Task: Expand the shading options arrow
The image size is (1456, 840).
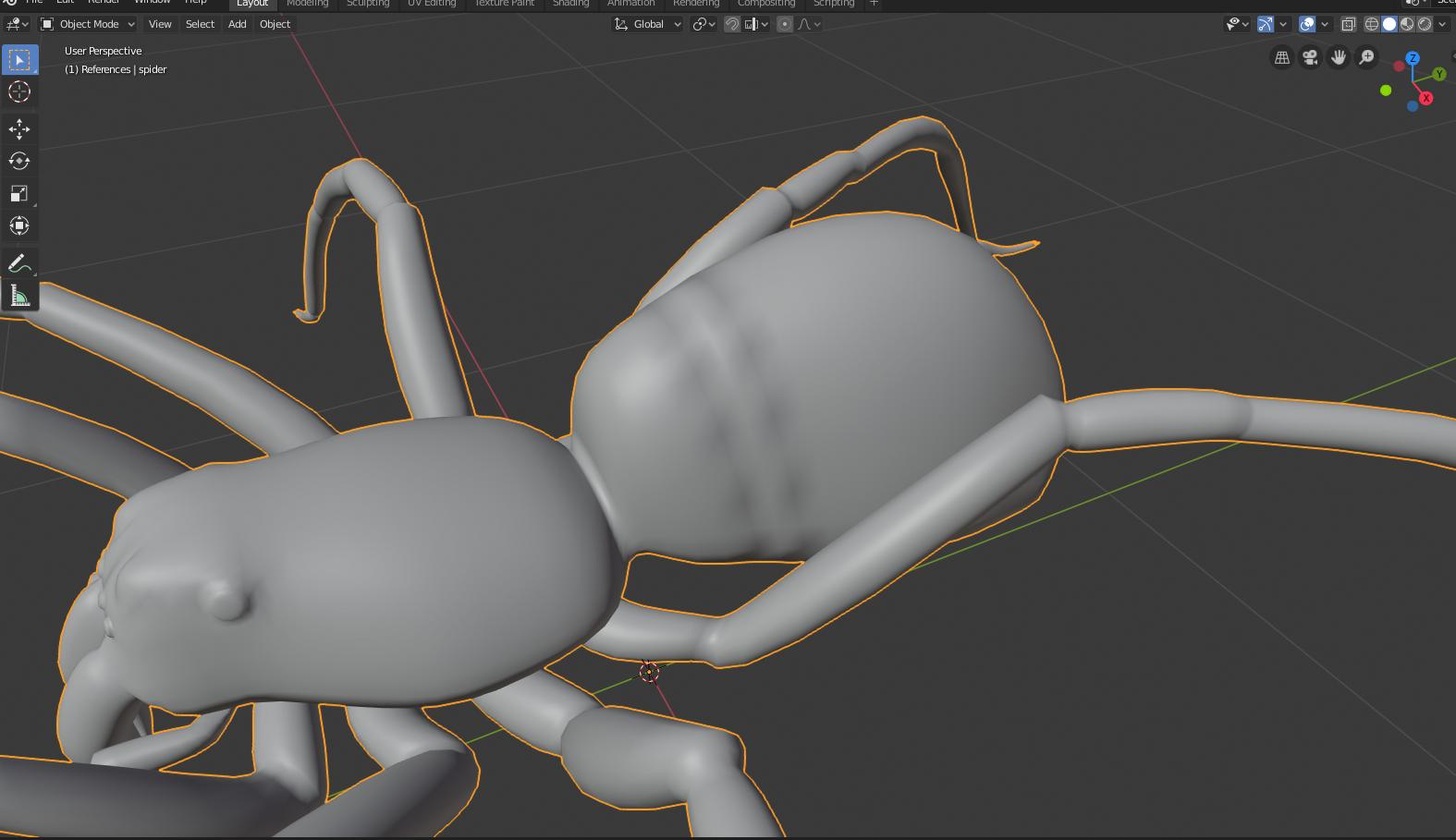Action: pos(1443,24)
